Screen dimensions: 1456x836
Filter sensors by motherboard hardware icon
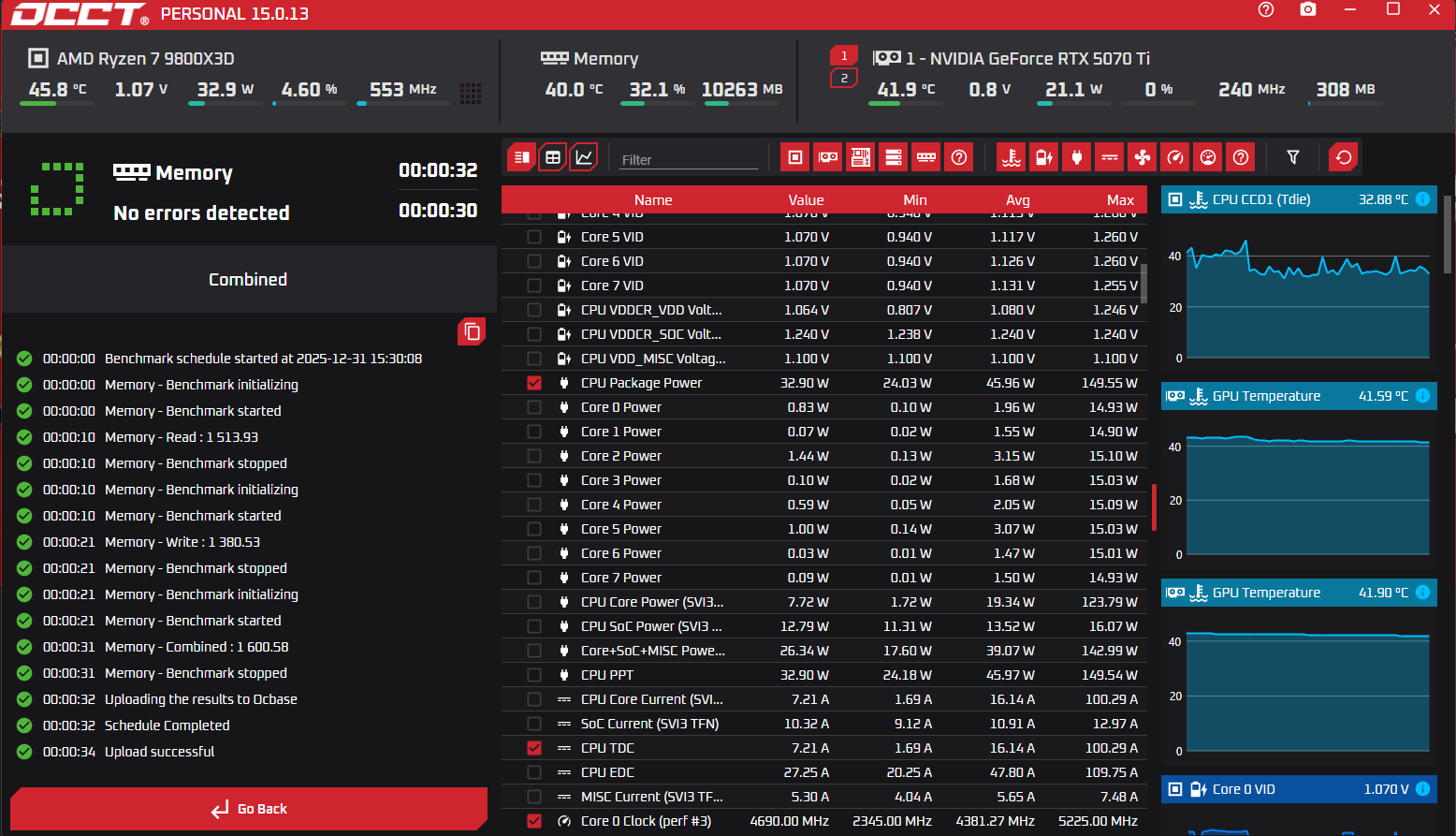tap(860, 157)
